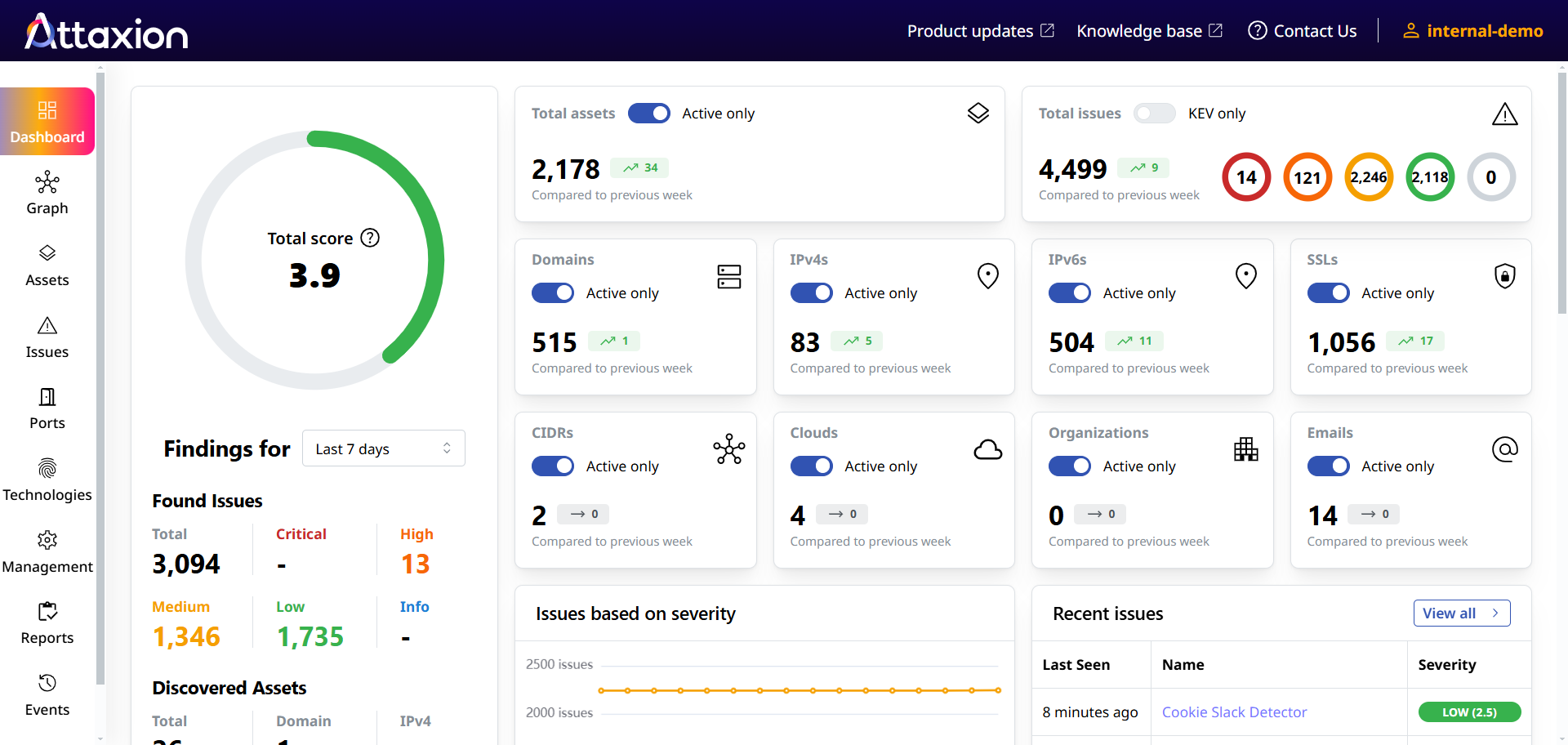Click the Total score help icon
This screenshot has width=1568, height=745.
[370, 238]
